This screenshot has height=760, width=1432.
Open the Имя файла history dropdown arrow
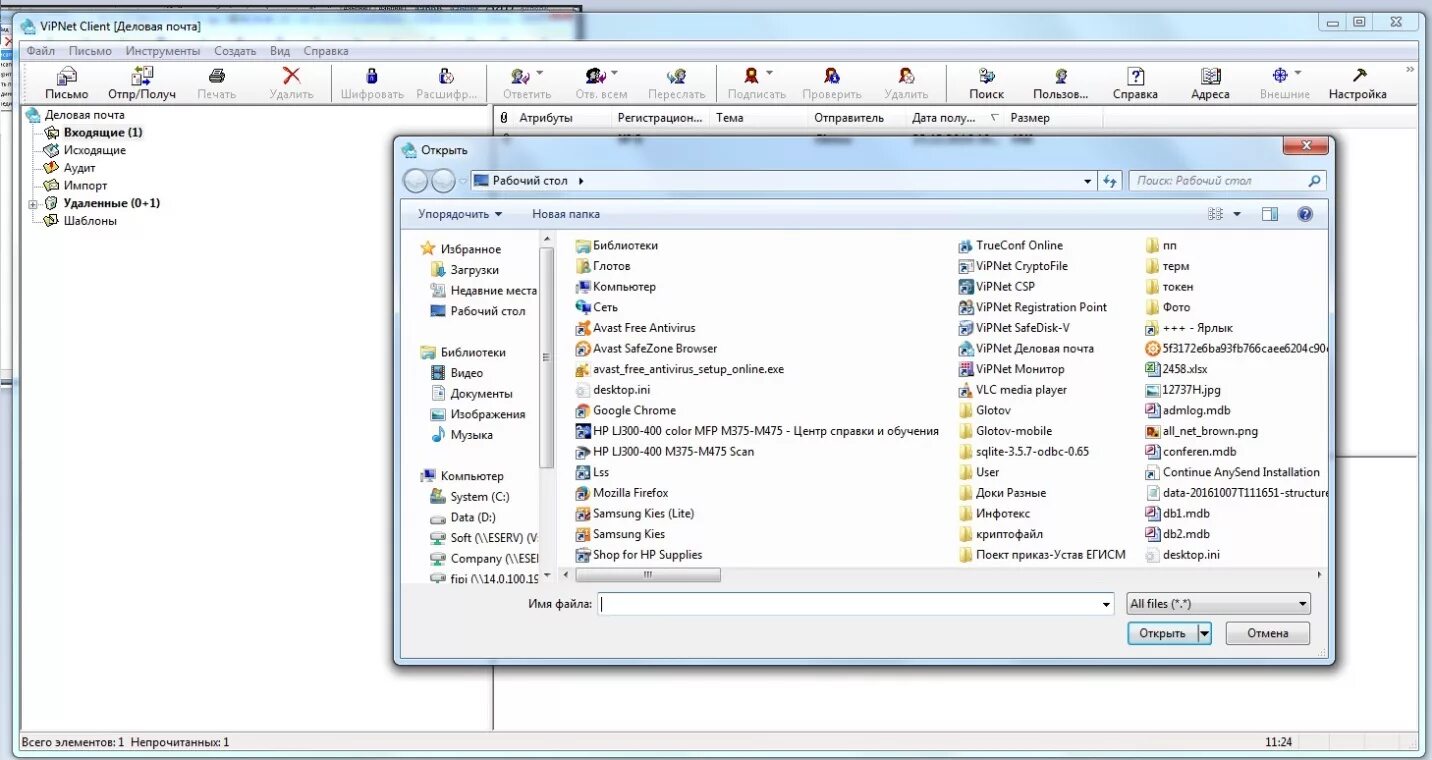tap(1106, 604)
